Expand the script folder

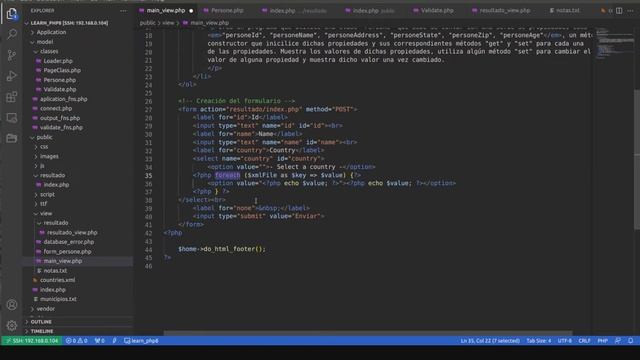[x=47, y=194]
